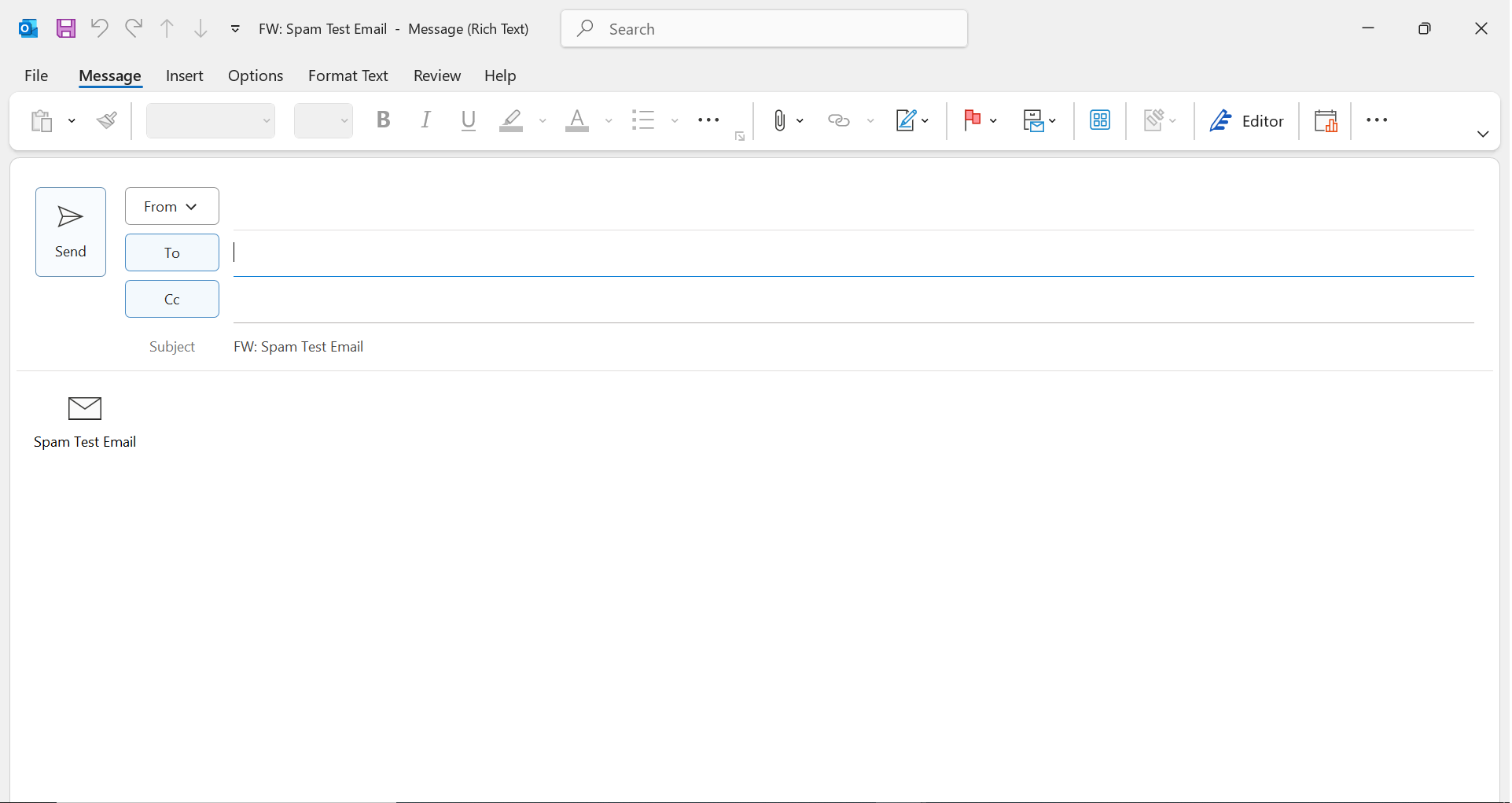Open the apps grid icon
The image size is (1512, 803).
click(x=1100, y=120)
